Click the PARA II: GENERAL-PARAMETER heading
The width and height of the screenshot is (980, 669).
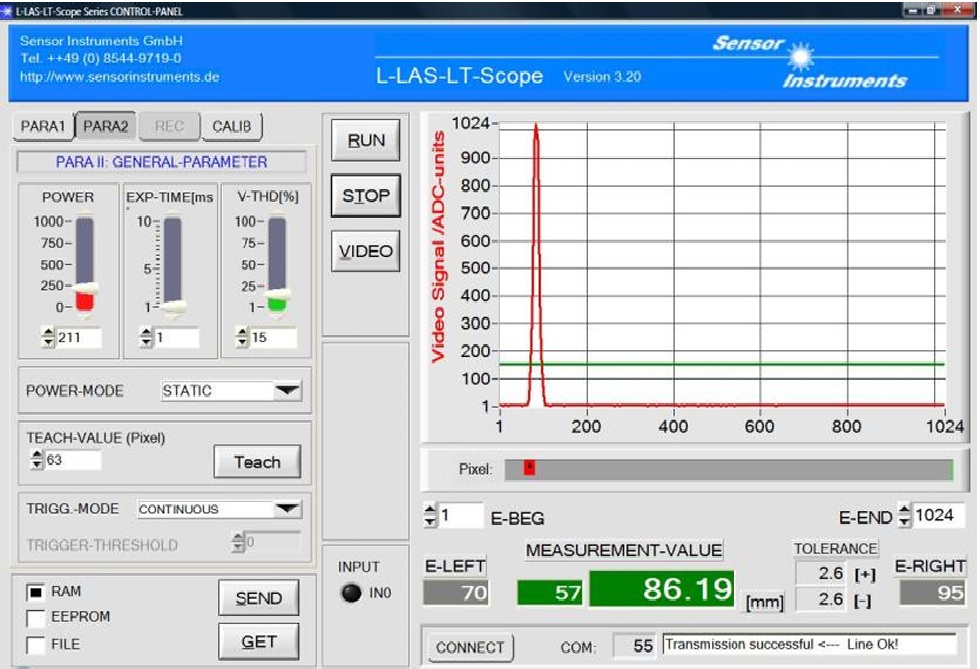tap(161, 162)
